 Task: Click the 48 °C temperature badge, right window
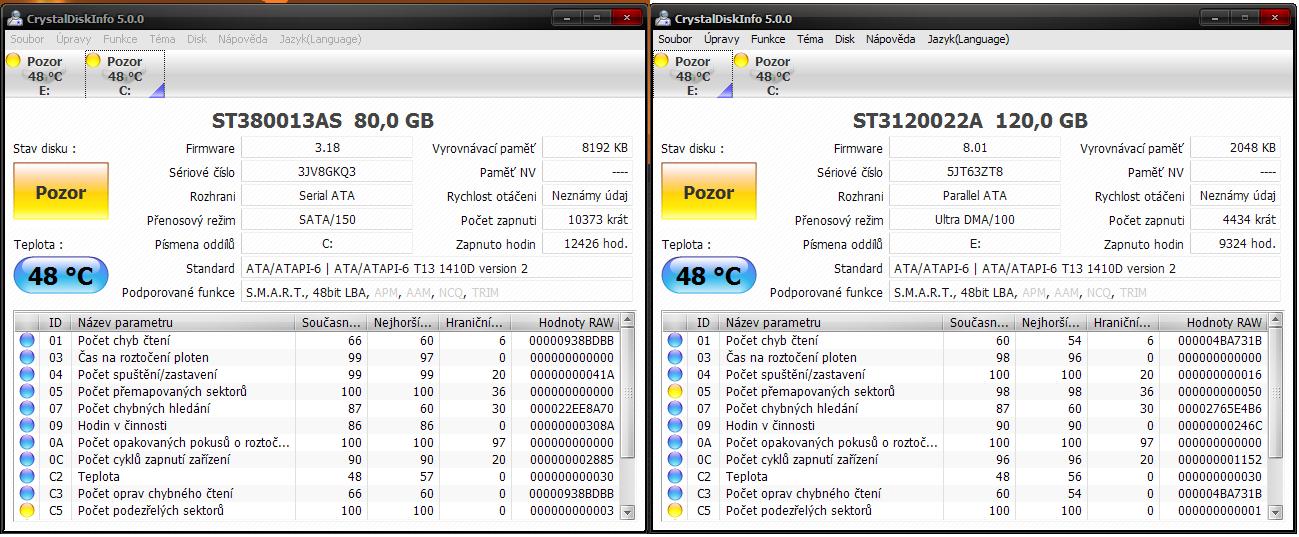click(709, 276)
